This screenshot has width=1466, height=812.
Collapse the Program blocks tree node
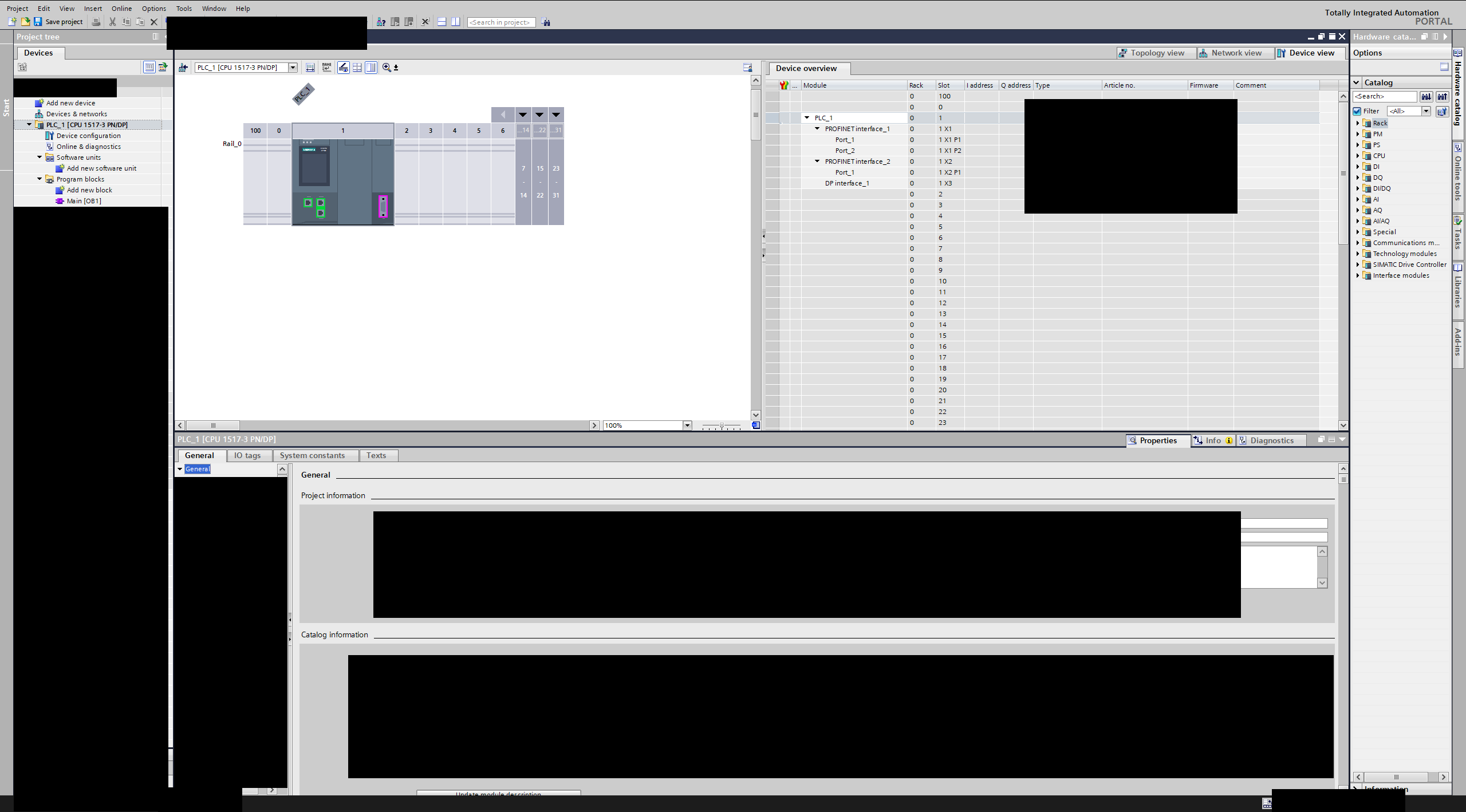click(40, 179)
